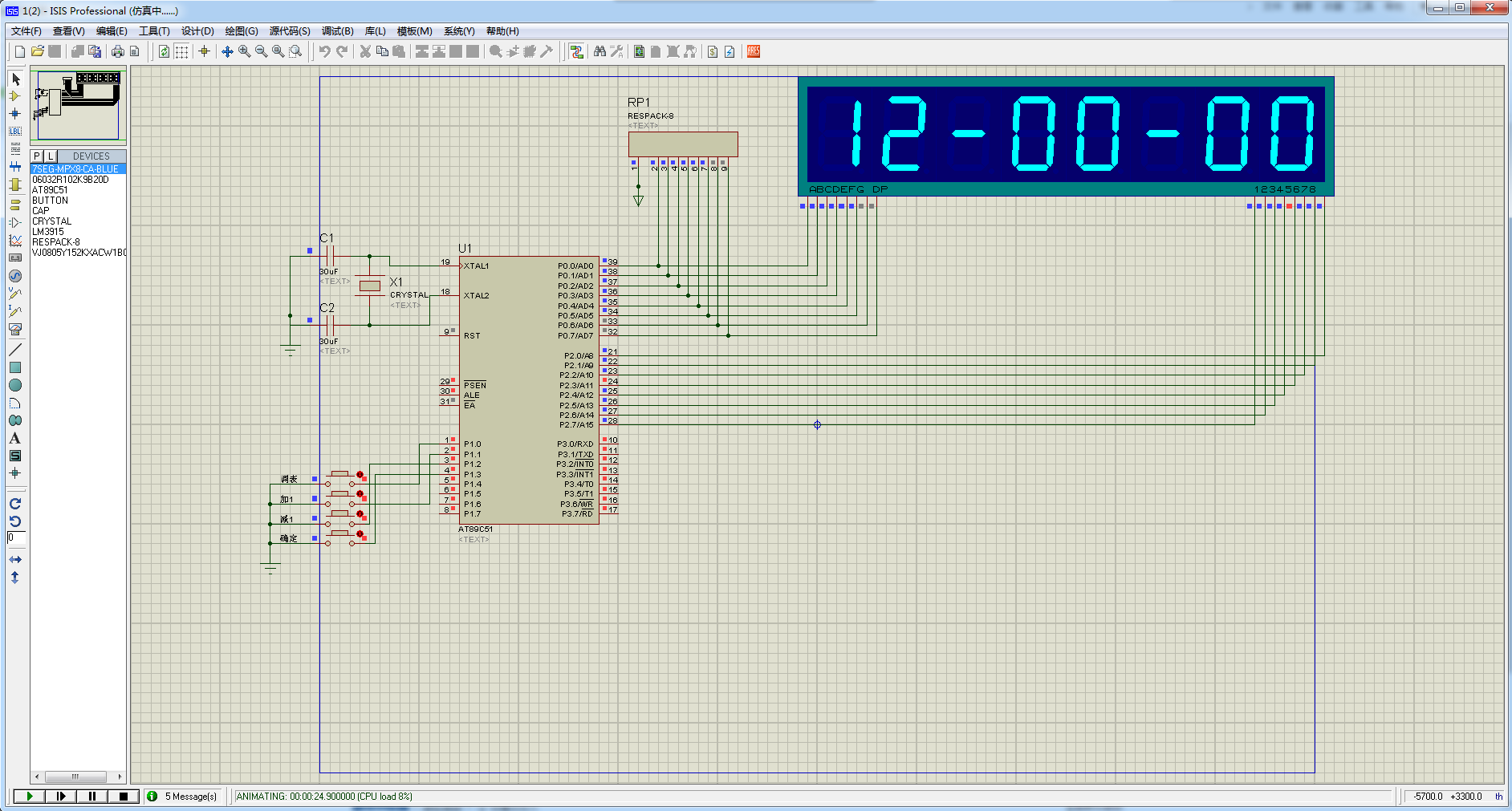Toggle the Wire Autorouter
The width and height of the screenshot is (1512, 811).
[x=576, y=51]
